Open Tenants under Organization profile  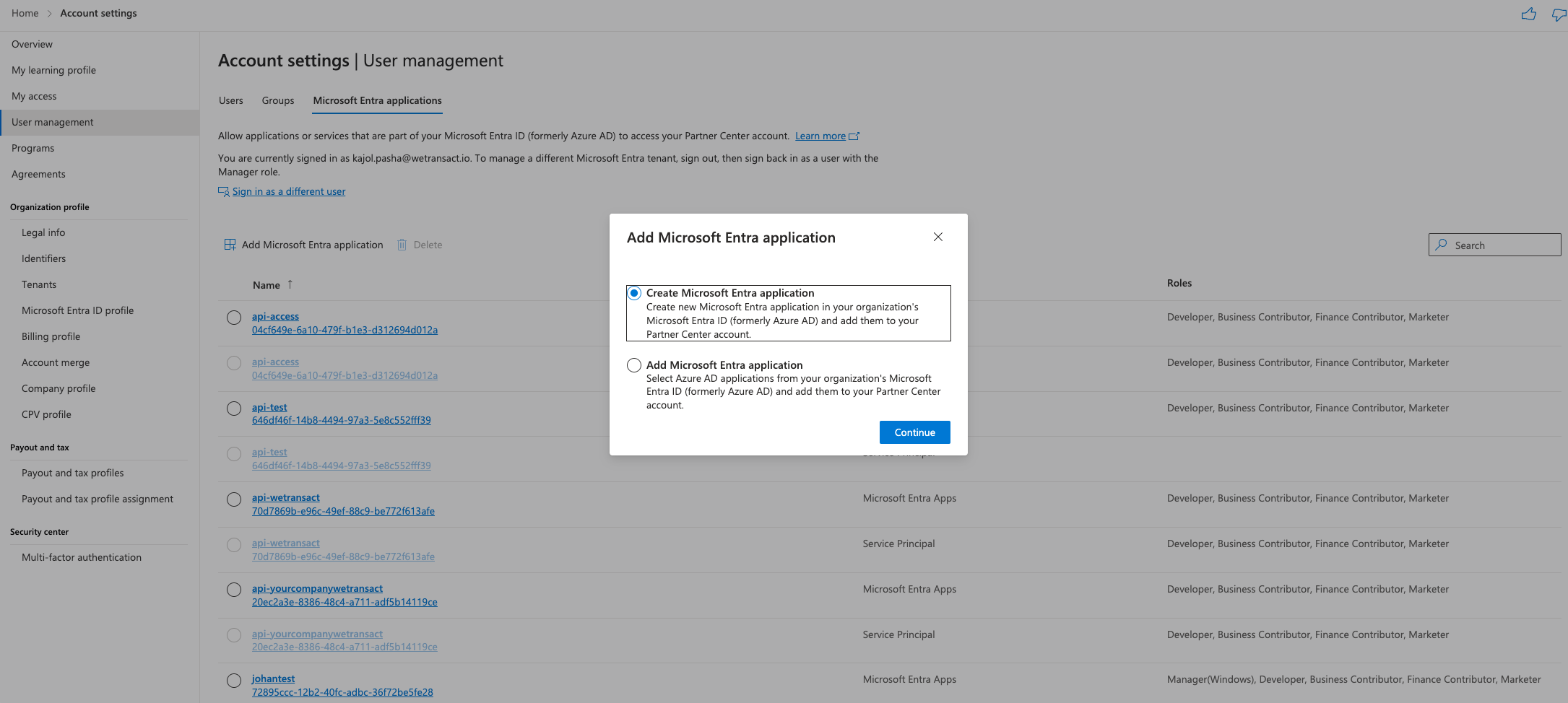(x=39, y=284)
